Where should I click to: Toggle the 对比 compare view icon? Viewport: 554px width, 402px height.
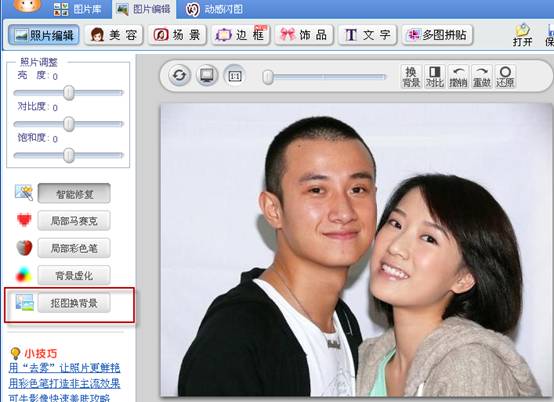coord(435,76)
